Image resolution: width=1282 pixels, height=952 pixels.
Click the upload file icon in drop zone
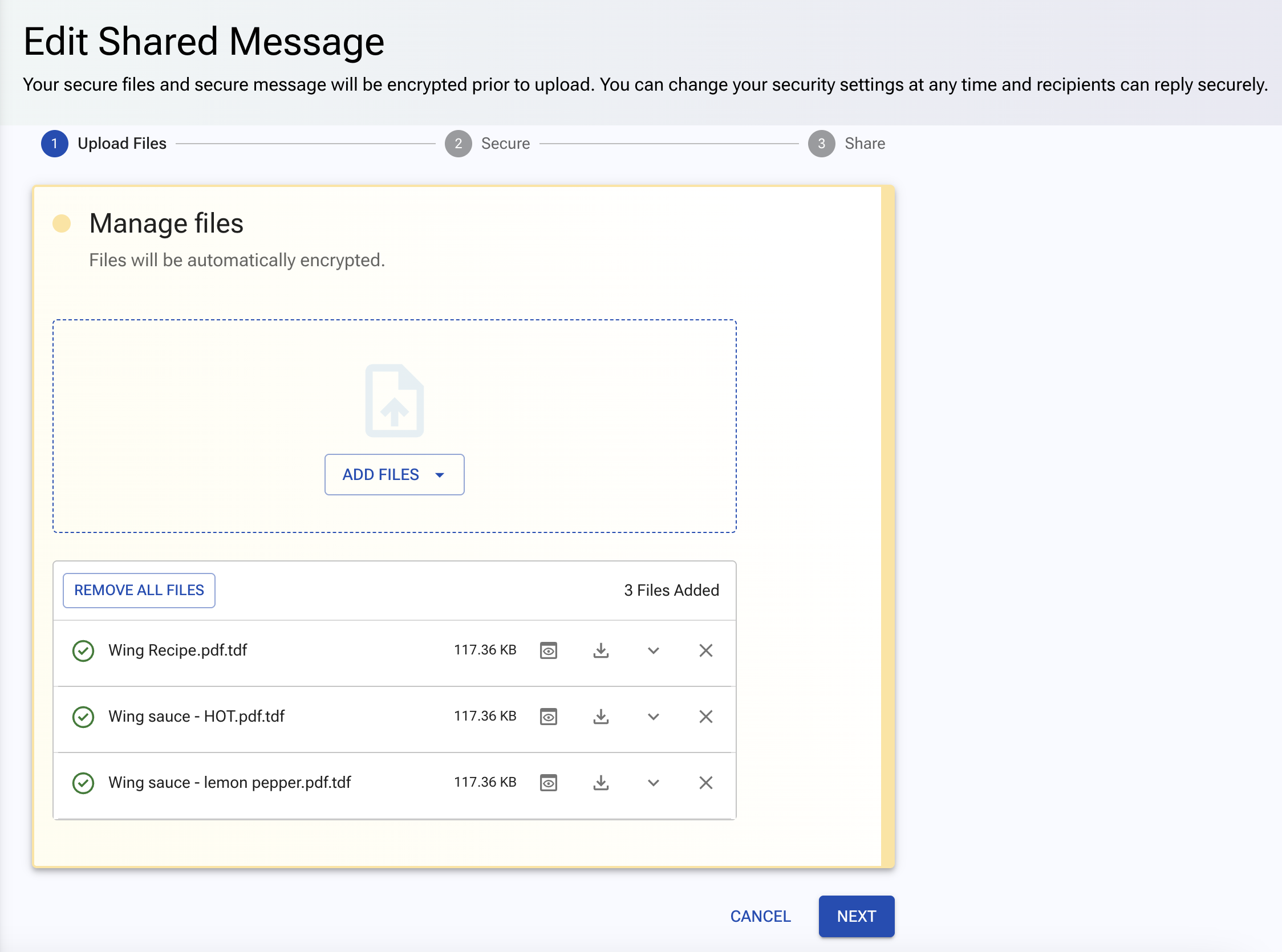coord(394,401)
